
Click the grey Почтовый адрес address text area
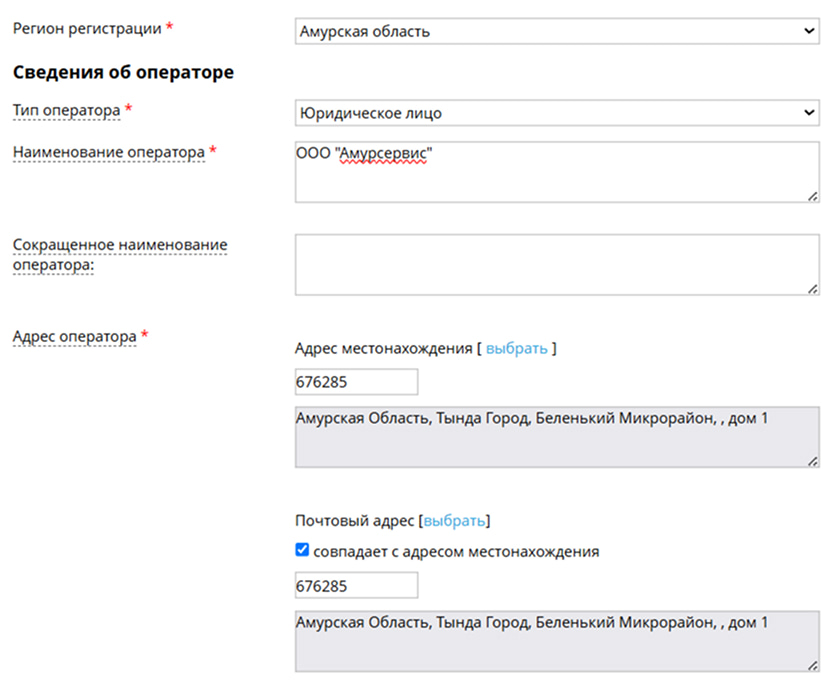tap(557, 641)
